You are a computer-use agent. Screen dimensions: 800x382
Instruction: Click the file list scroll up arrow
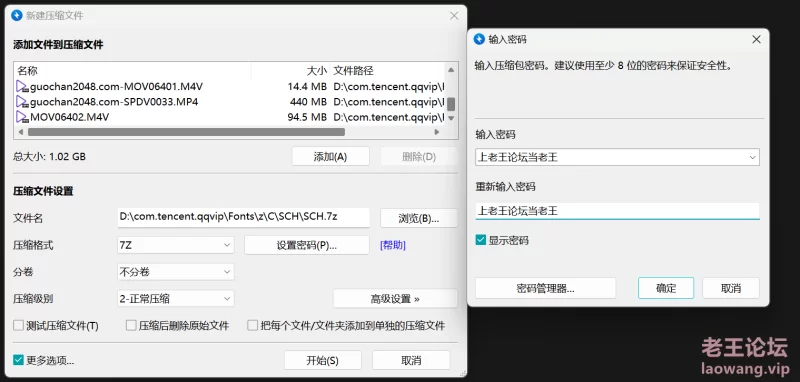(x=451, y=70)
